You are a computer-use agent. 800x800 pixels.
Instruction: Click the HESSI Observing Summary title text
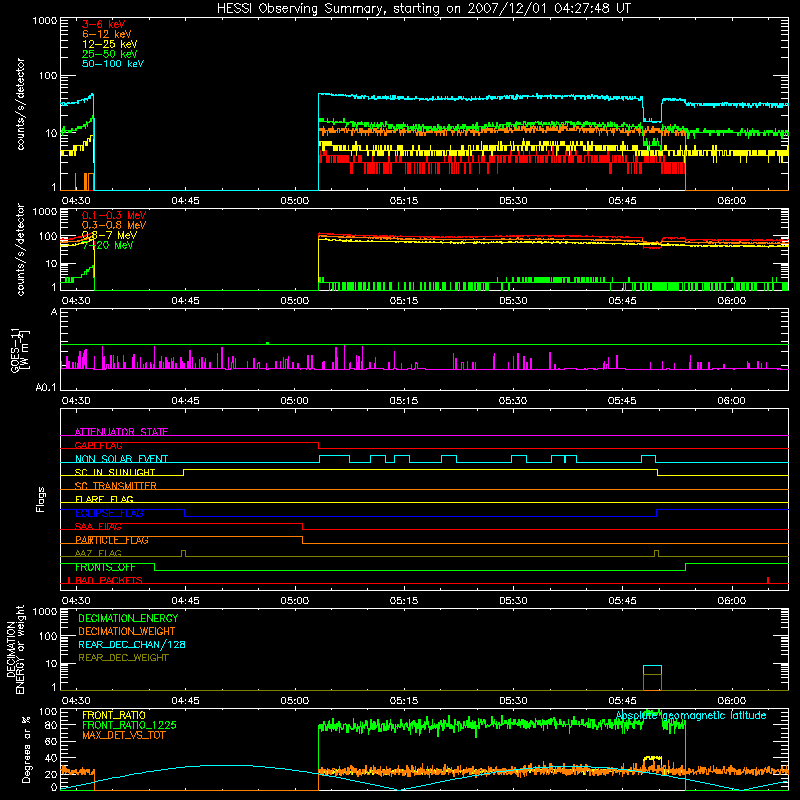pos(424,9)
